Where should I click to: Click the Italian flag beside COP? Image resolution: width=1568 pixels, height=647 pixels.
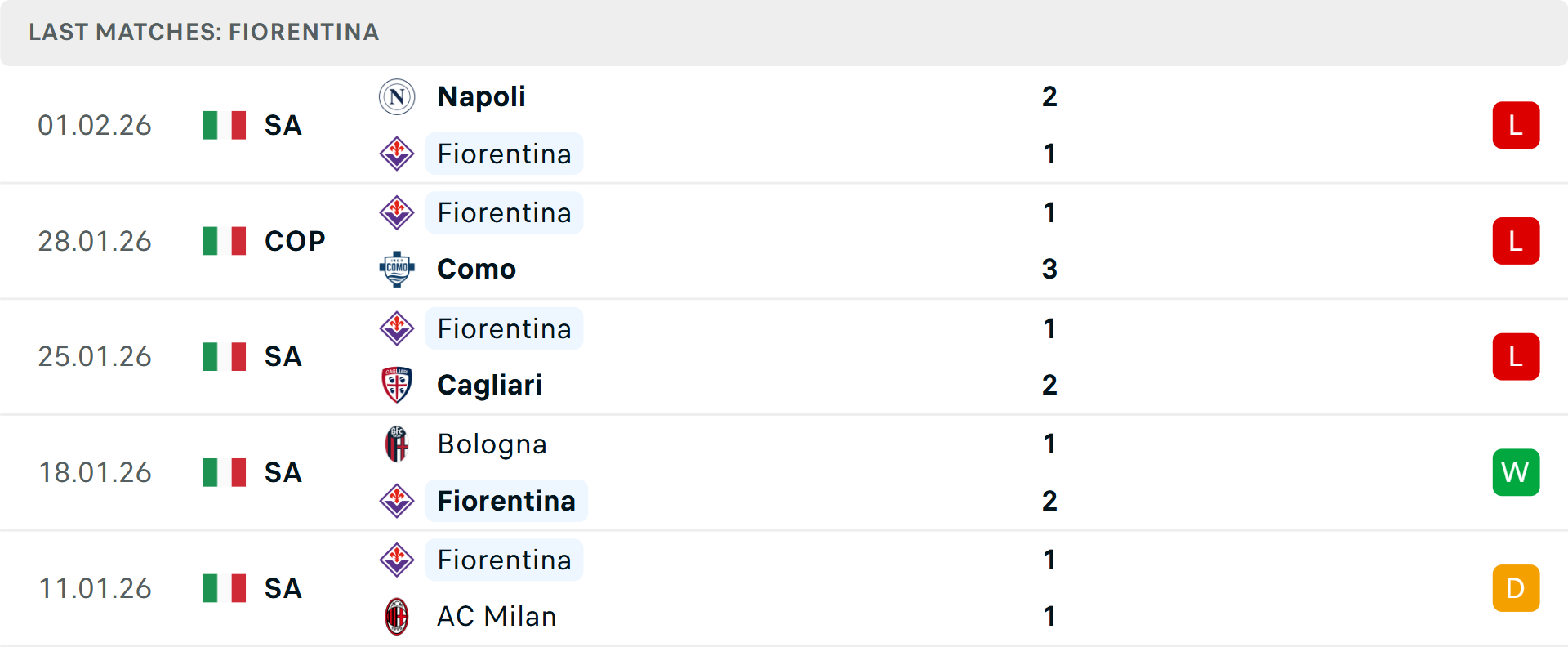(x=225, y=241)
